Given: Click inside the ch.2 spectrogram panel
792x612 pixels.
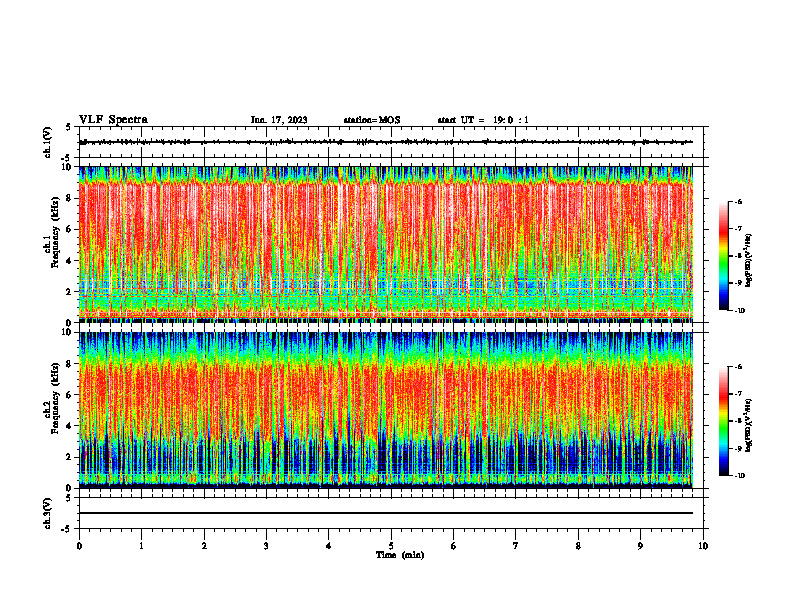Looking at the screenshot, I should pos(386,410).
